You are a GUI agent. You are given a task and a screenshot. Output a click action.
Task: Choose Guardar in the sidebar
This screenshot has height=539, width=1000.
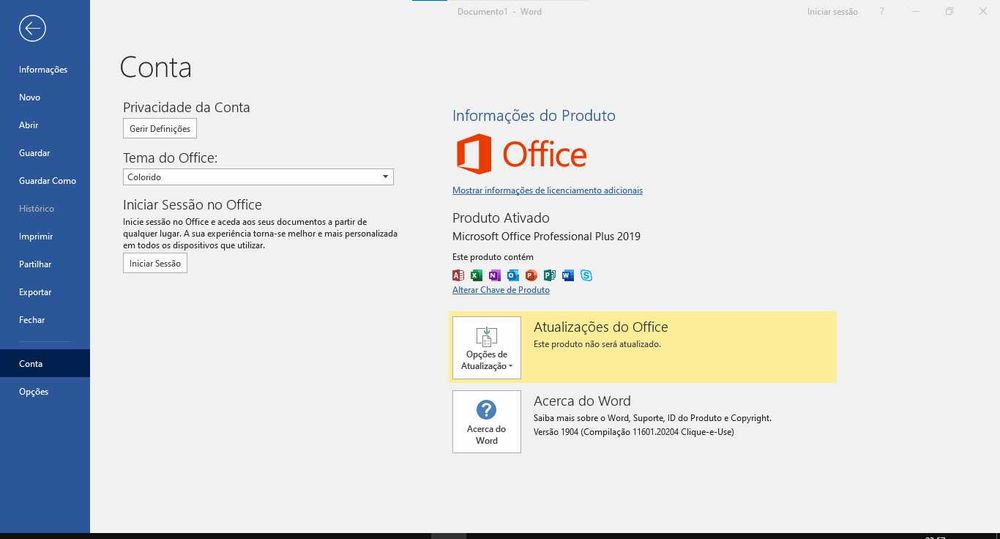click(45, 153)
